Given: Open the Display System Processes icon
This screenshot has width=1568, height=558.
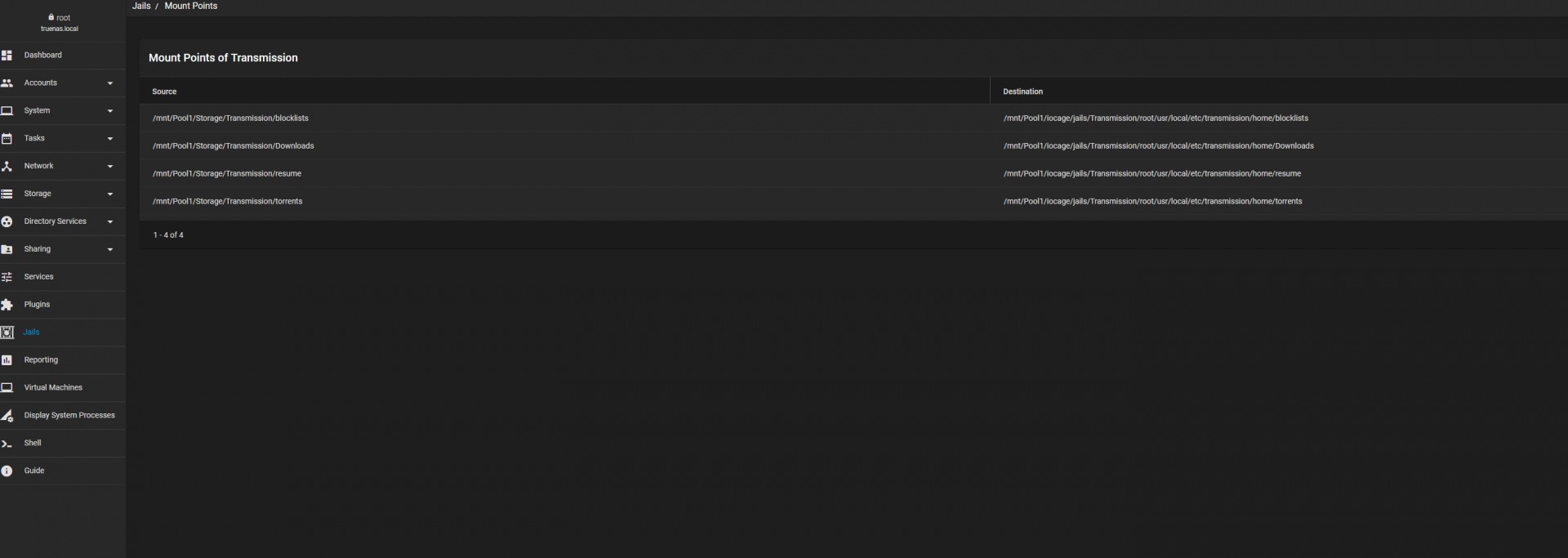Looking at the screenshot, I should pos(7,416).
